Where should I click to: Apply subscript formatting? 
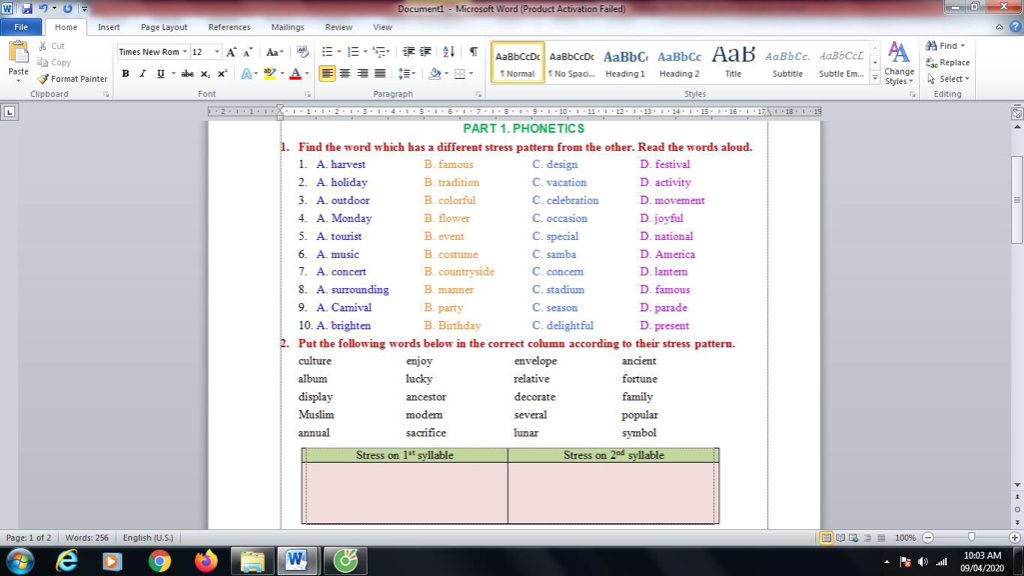tap(205, 74)
